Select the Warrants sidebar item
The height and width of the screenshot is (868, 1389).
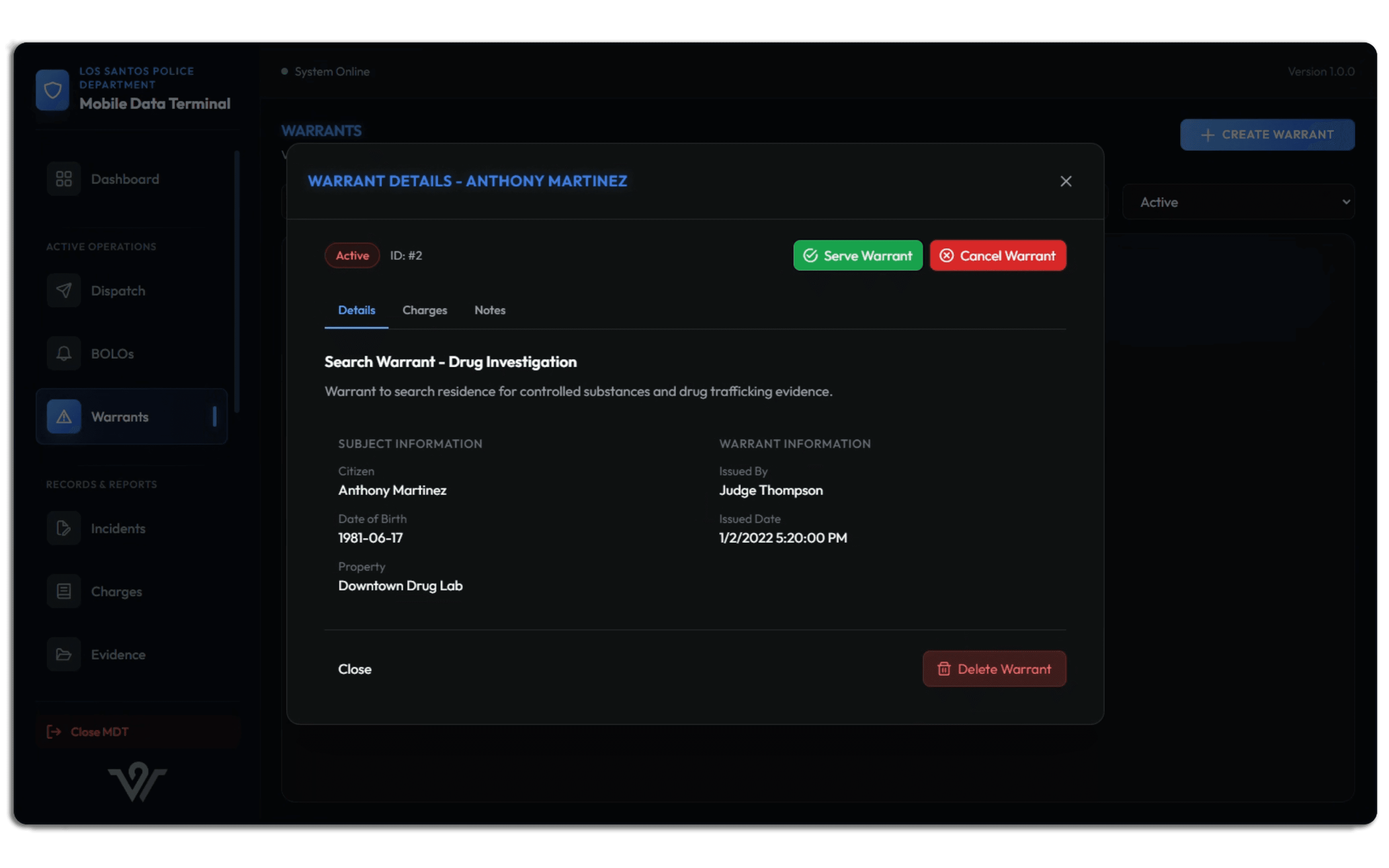tap(131, 417)
